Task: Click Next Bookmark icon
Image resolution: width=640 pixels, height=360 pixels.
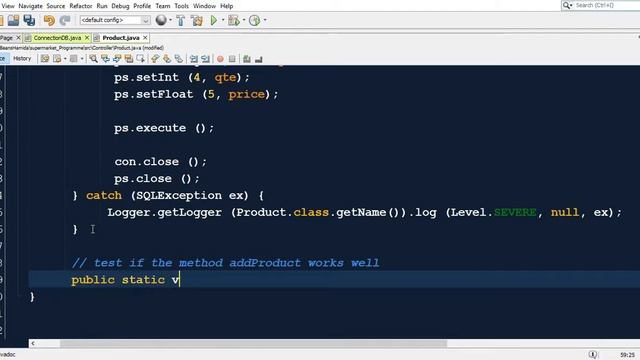Action: [x=167, y=59]
